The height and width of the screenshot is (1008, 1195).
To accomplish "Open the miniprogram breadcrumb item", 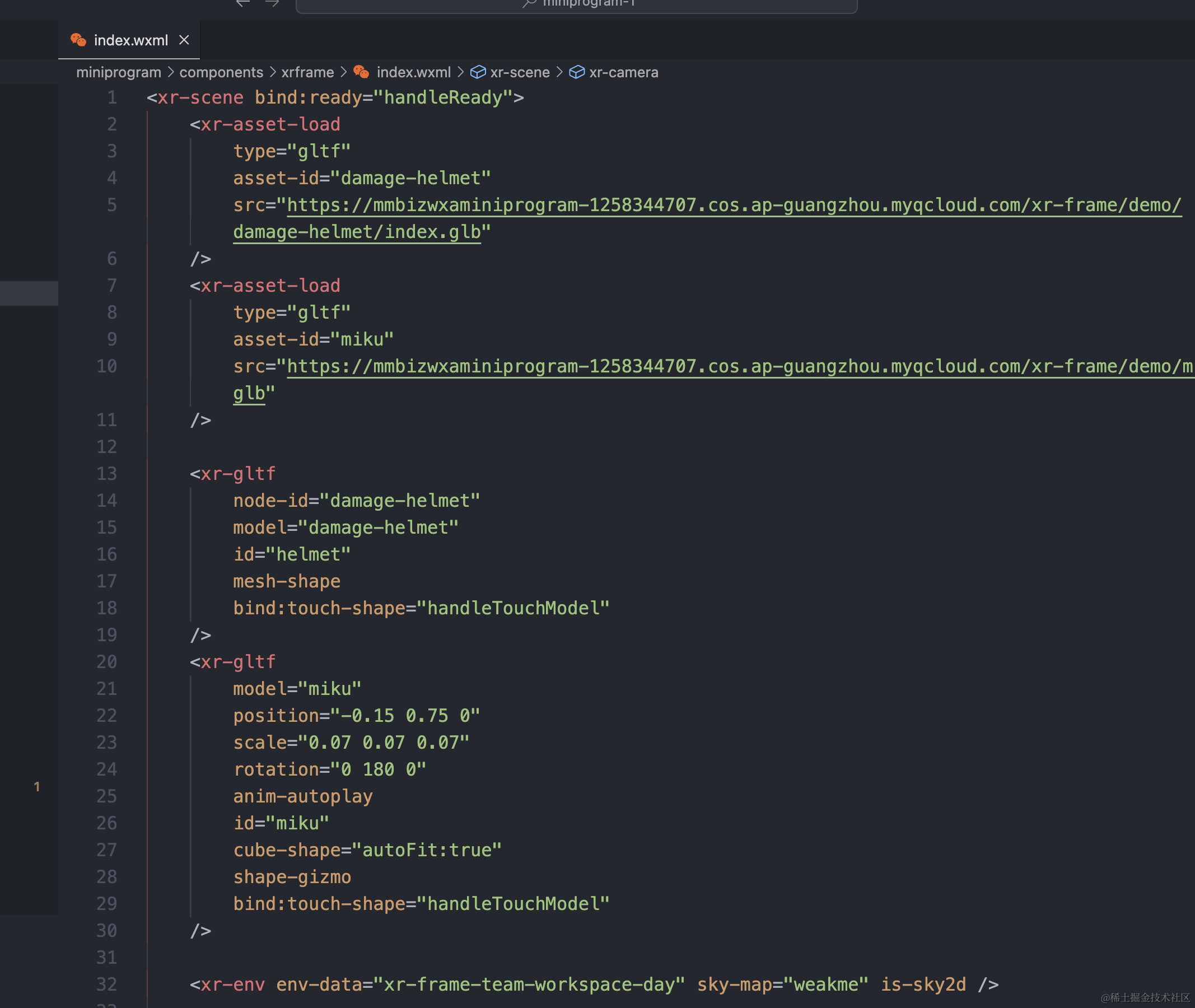I will tap(118, 72).
